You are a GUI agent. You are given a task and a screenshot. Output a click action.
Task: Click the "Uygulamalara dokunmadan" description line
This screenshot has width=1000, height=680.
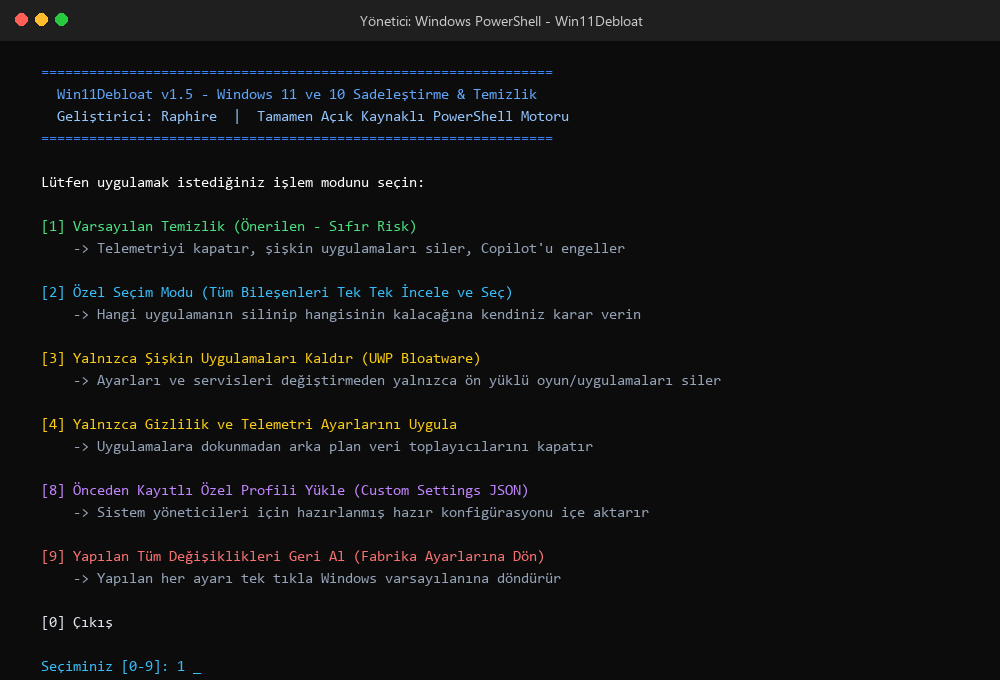click(x=333, y=447)
